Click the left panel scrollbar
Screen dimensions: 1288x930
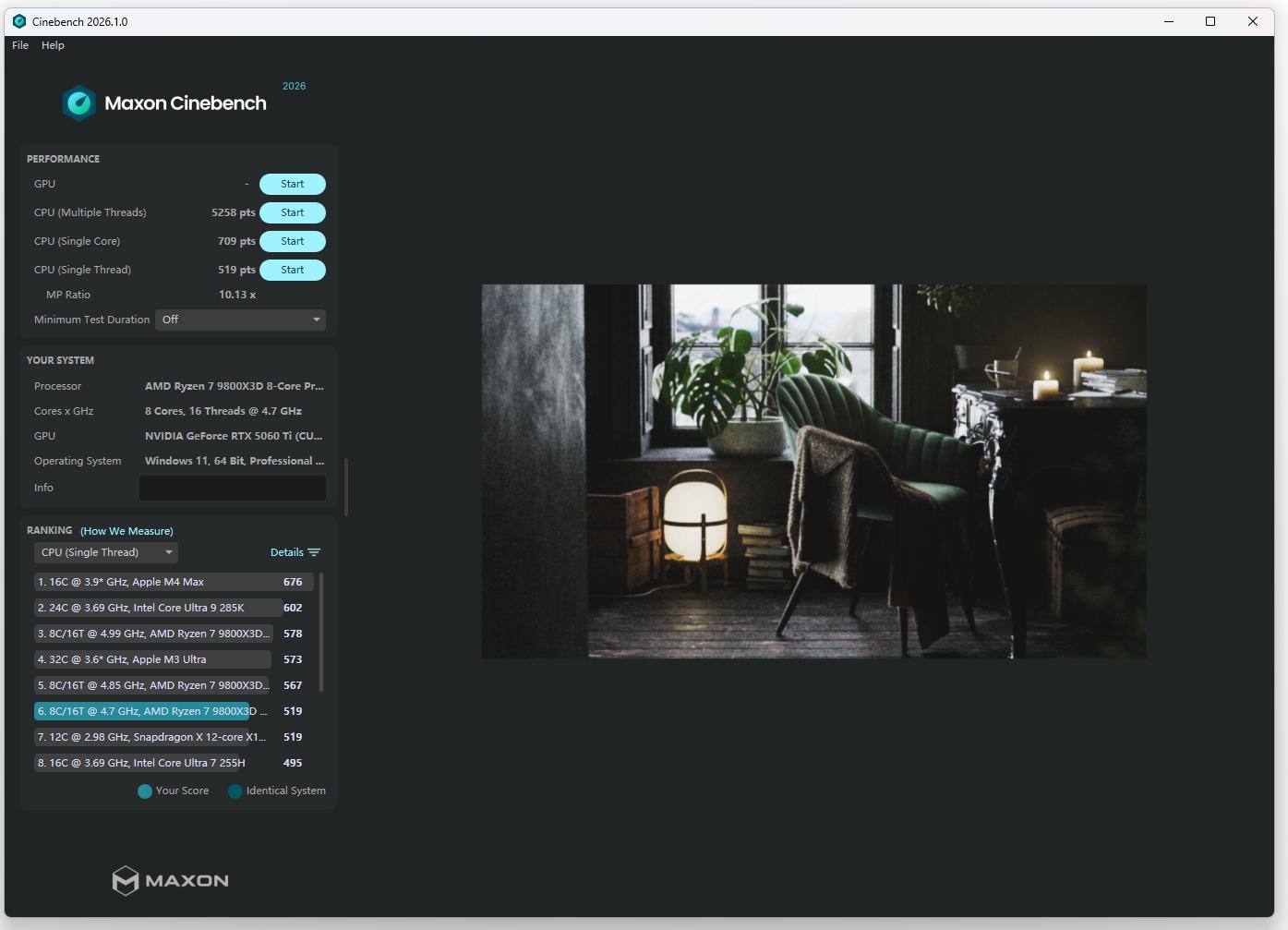point(346,488)
